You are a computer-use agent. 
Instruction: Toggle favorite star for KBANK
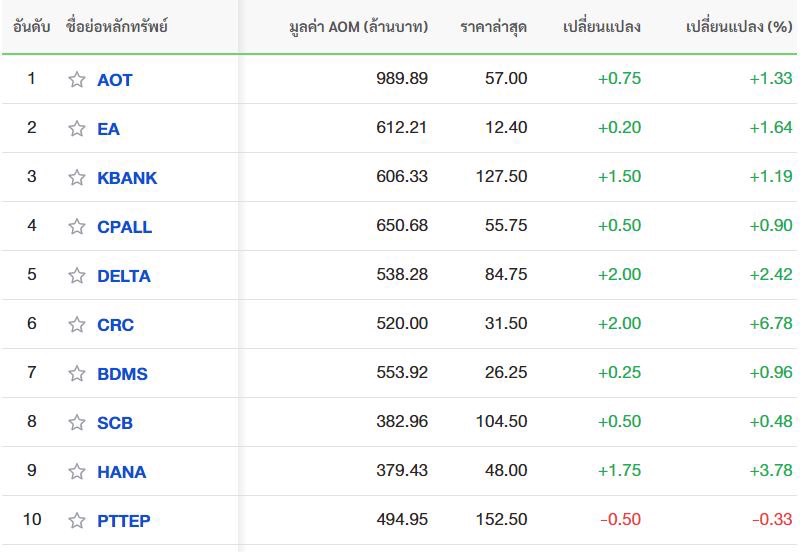(x=77, y=177)
